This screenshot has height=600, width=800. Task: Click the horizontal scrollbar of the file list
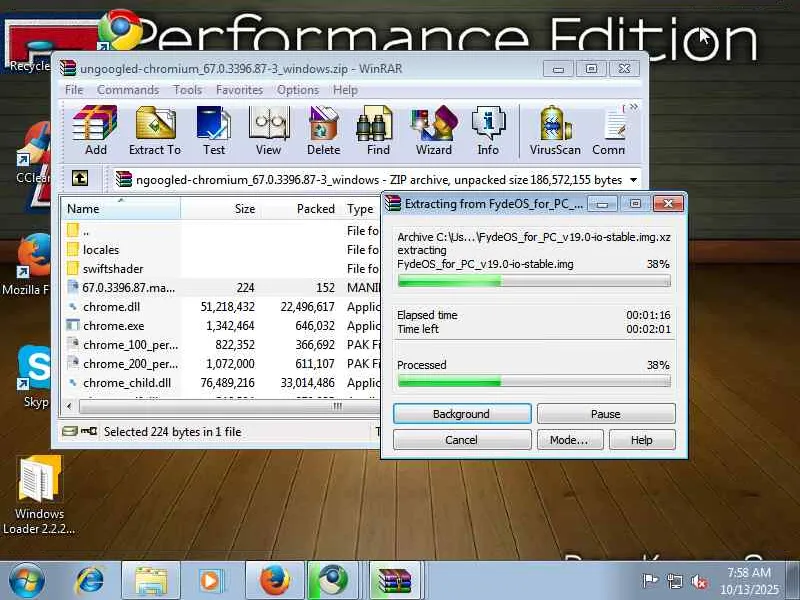(230, 407)
